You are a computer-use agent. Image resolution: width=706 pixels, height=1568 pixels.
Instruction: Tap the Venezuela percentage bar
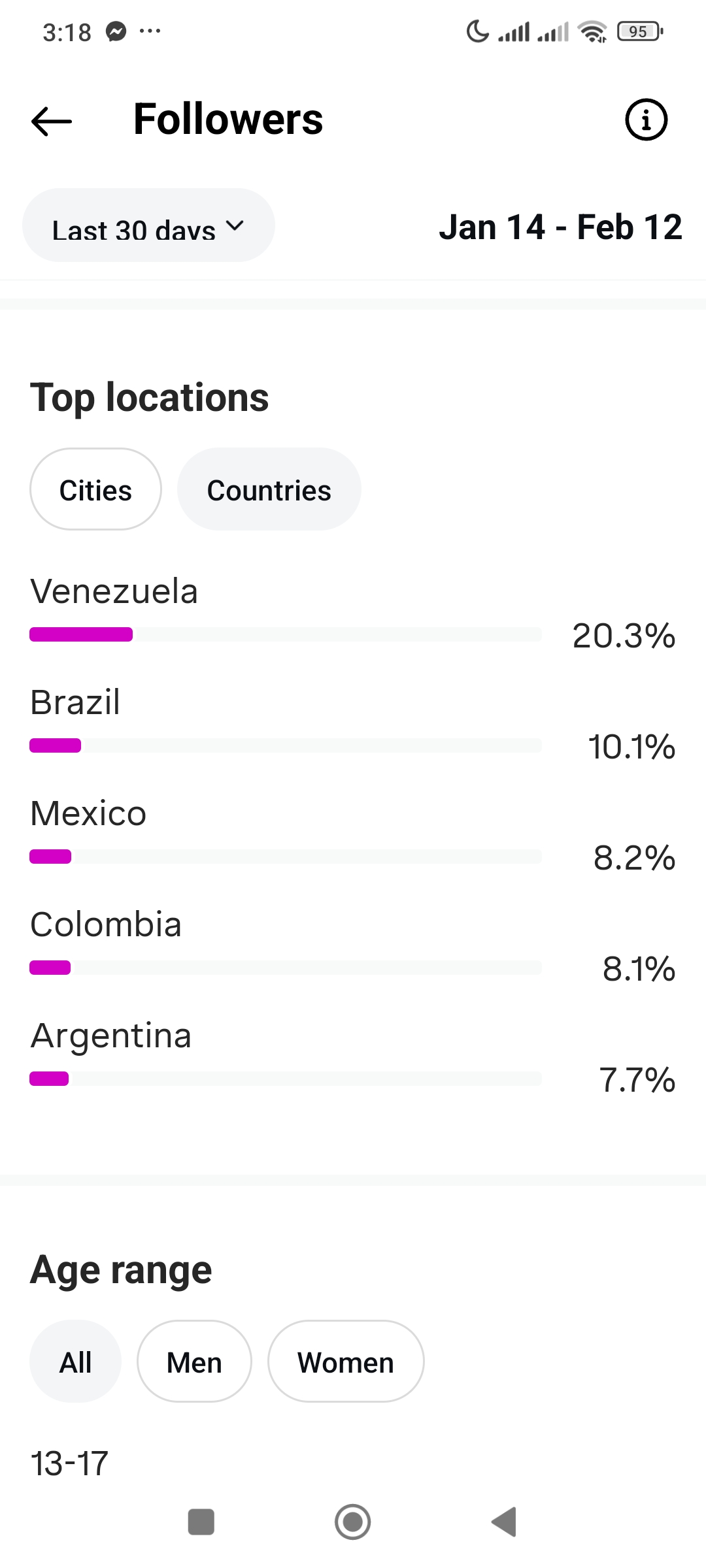point(285,634)
